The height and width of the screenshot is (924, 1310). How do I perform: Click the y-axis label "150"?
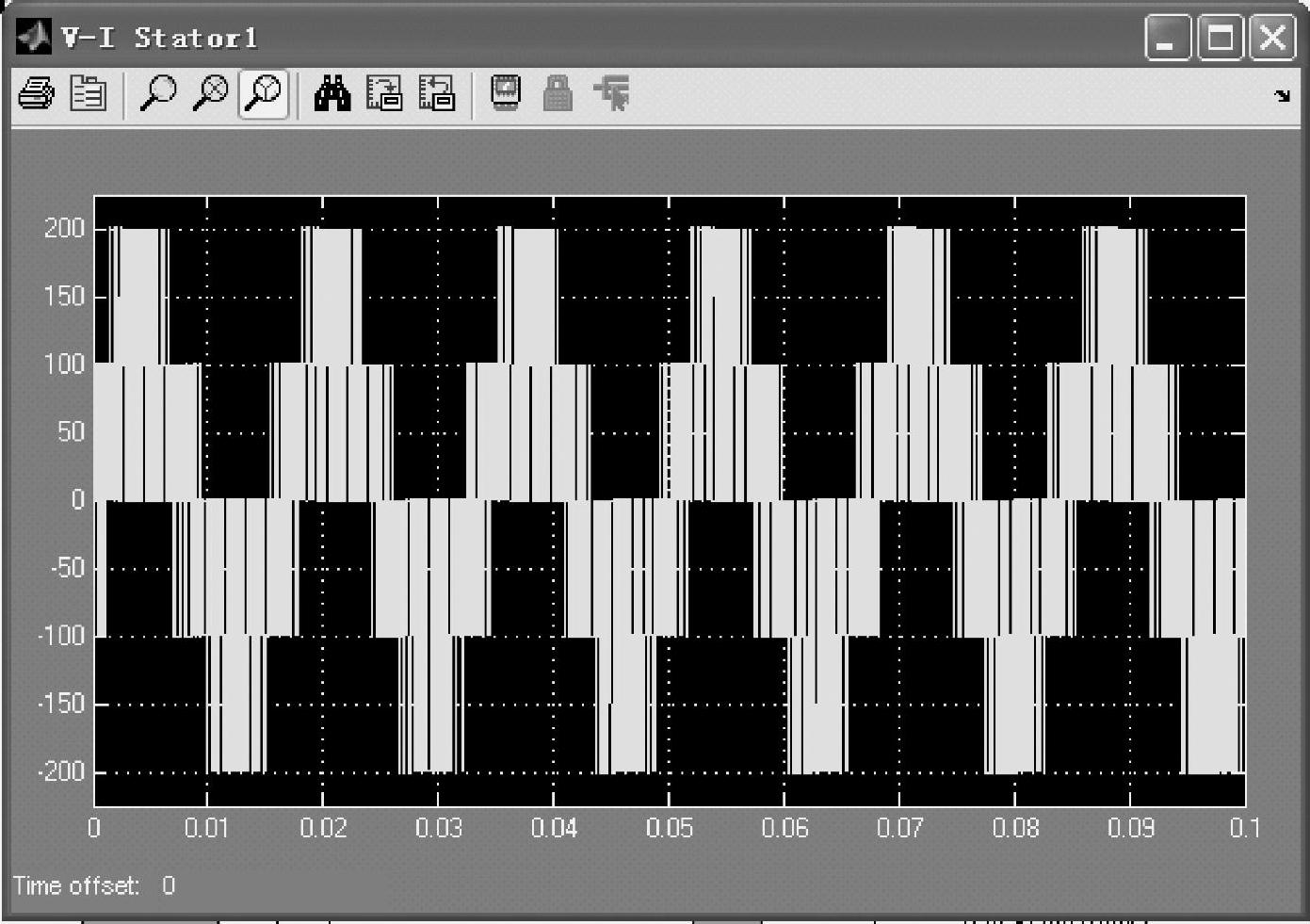point(64,297)
